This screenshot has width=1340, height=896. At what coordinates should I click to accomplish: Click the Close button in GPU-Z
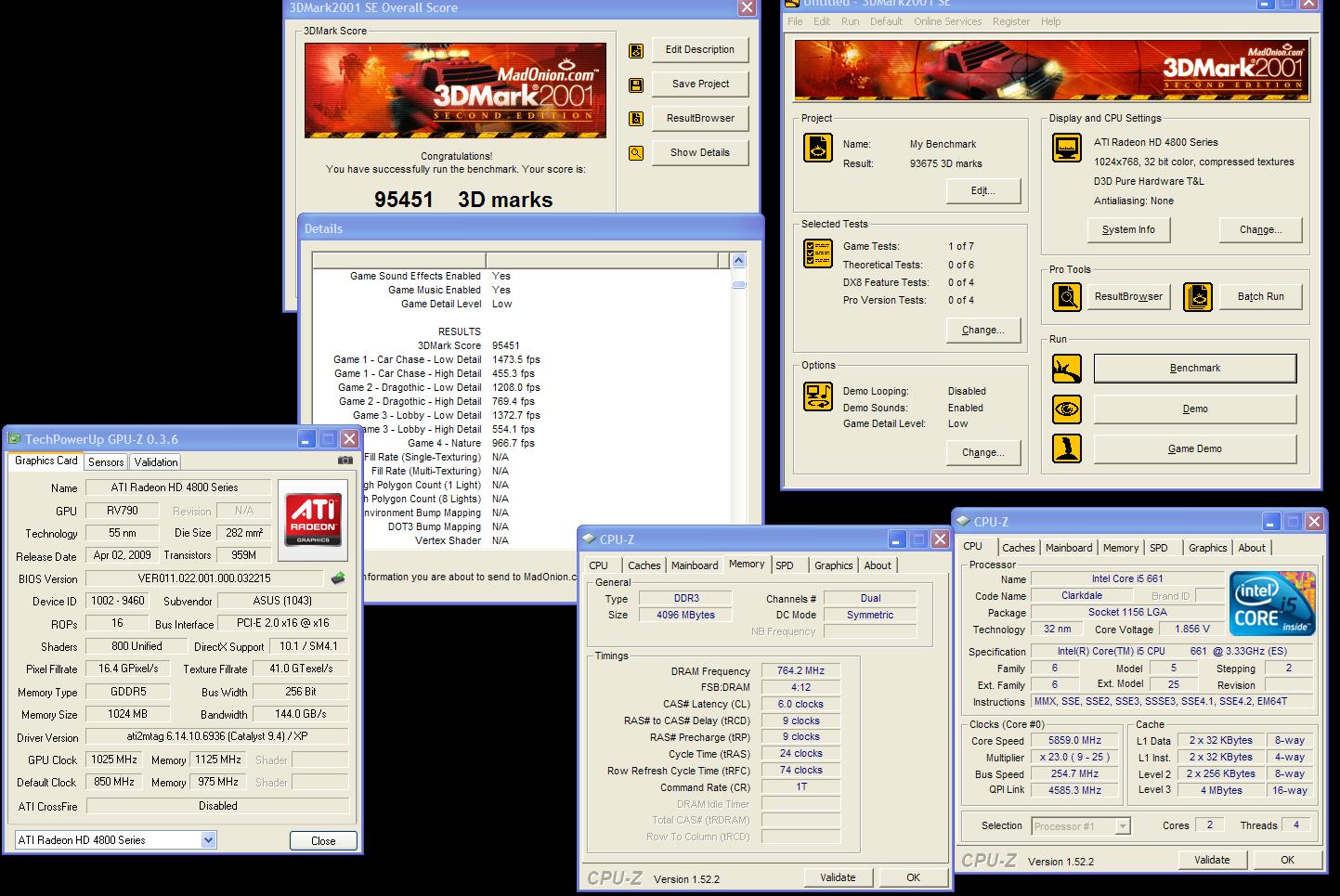(323, 840)
